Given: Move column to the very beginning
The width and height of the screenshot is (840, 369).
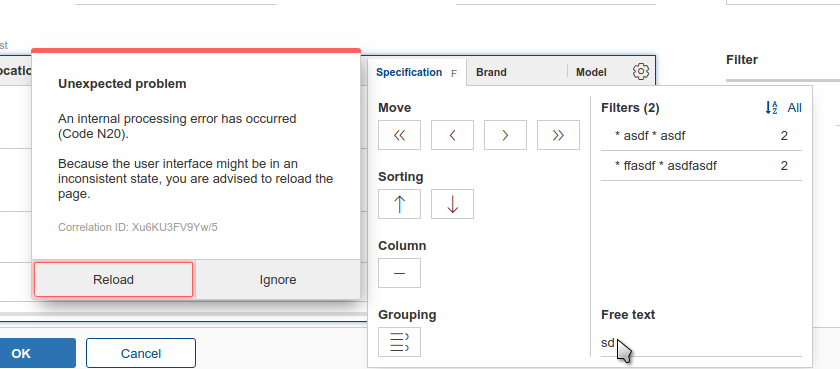Looking at the screenshot, I should click(x=399, y=135).
